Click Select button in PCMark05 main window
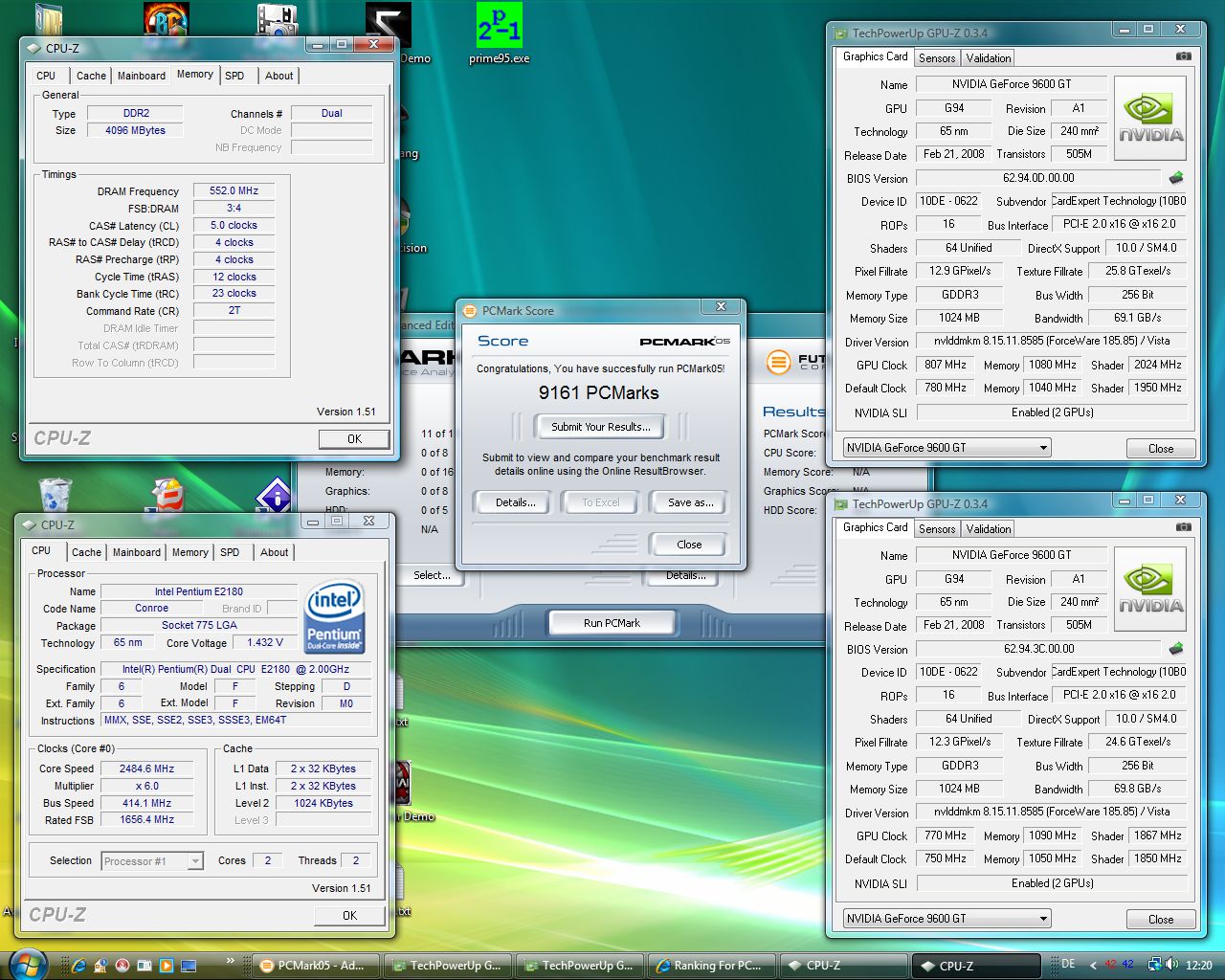1225x980 pixels. 433,575
